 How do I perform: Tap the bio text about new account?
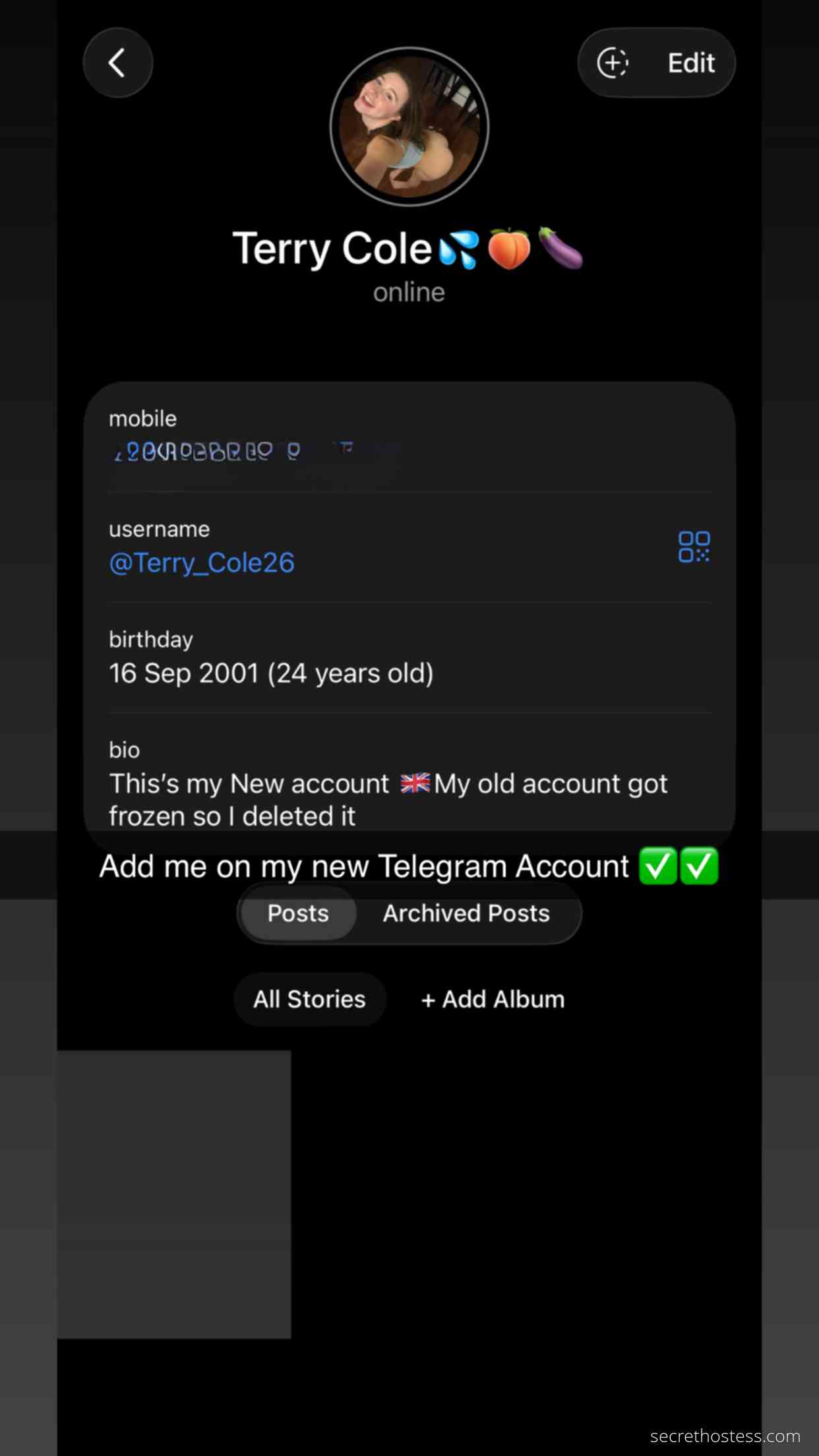coord(388,800)
